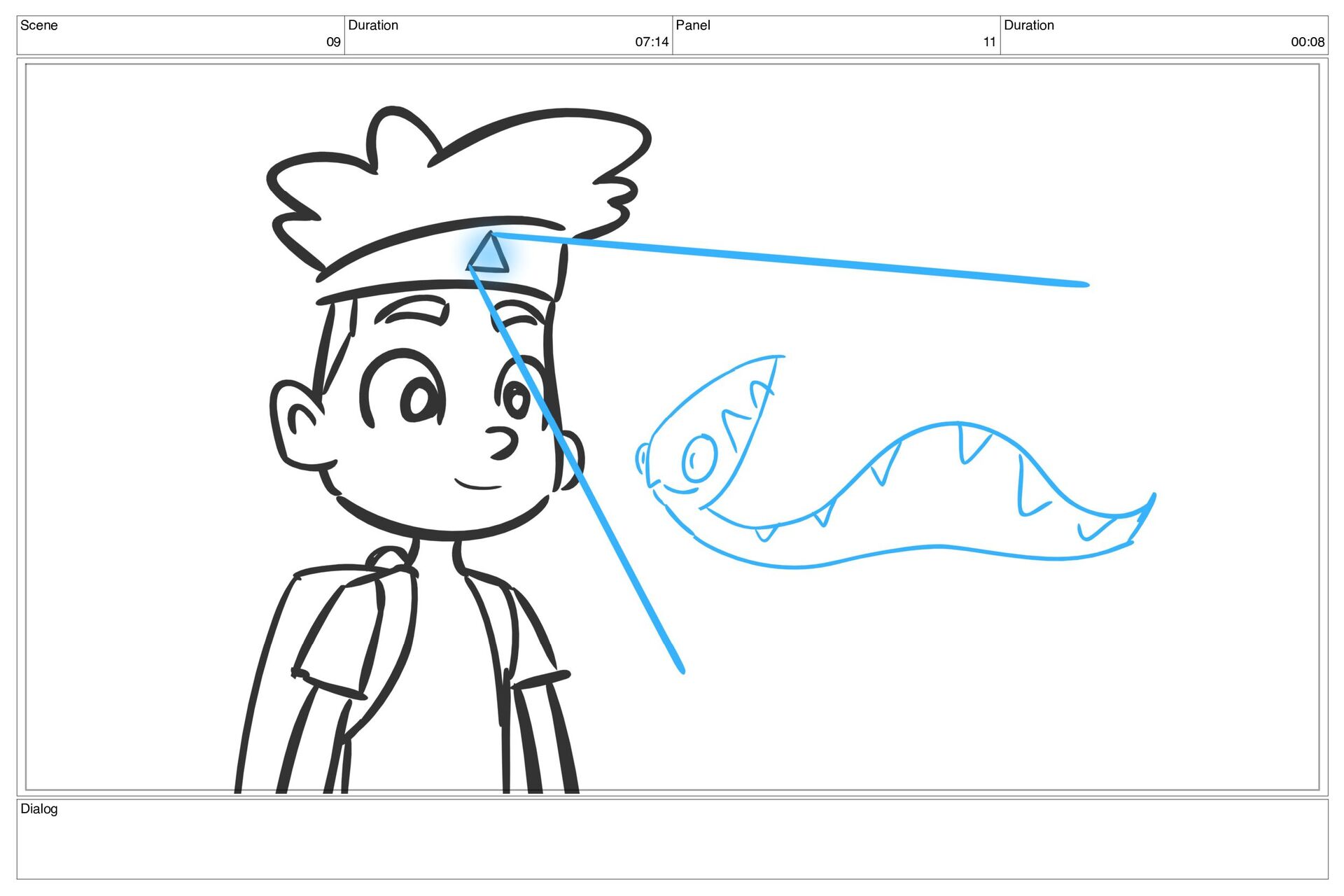This screenshot has height=896, width=1344.
Task: Click the Panel label in the header
Action: click(x=693, y=25)
